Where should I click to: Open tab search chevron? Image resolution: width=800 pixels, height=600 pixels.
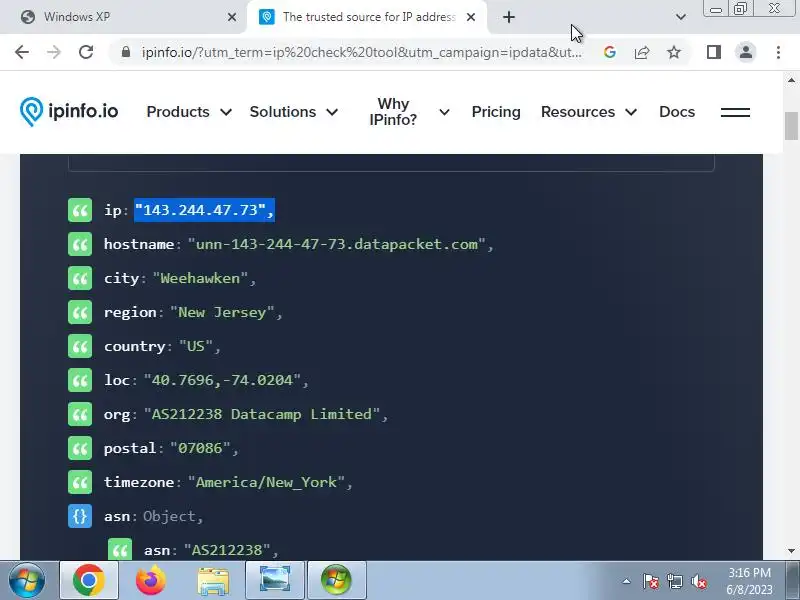[681, 17]
